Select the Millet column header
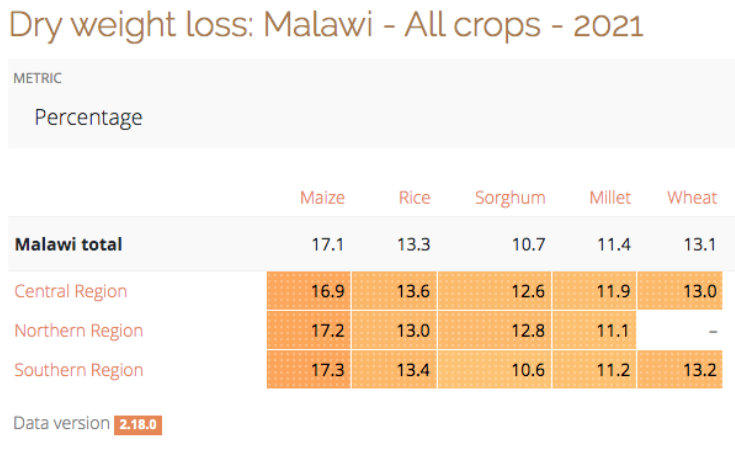This screenshot has width=735, height=459. [610, 197]
